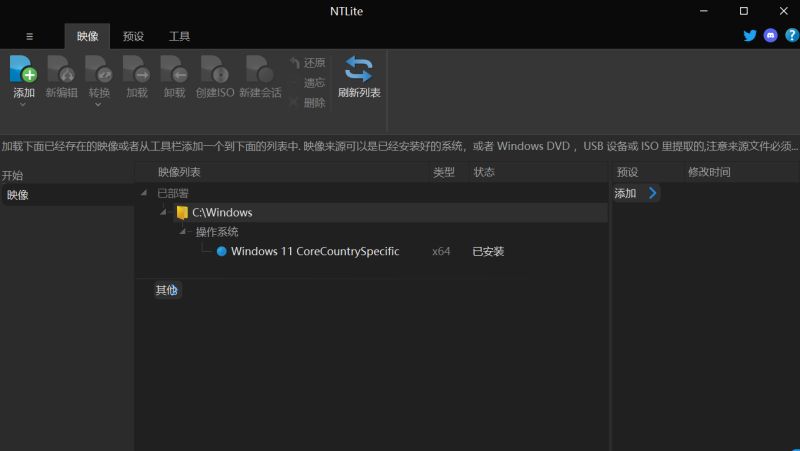Refresh the list with 刷新列表
Image resolution: width=800 pixels, height=451 pixels.
(359, 77)
